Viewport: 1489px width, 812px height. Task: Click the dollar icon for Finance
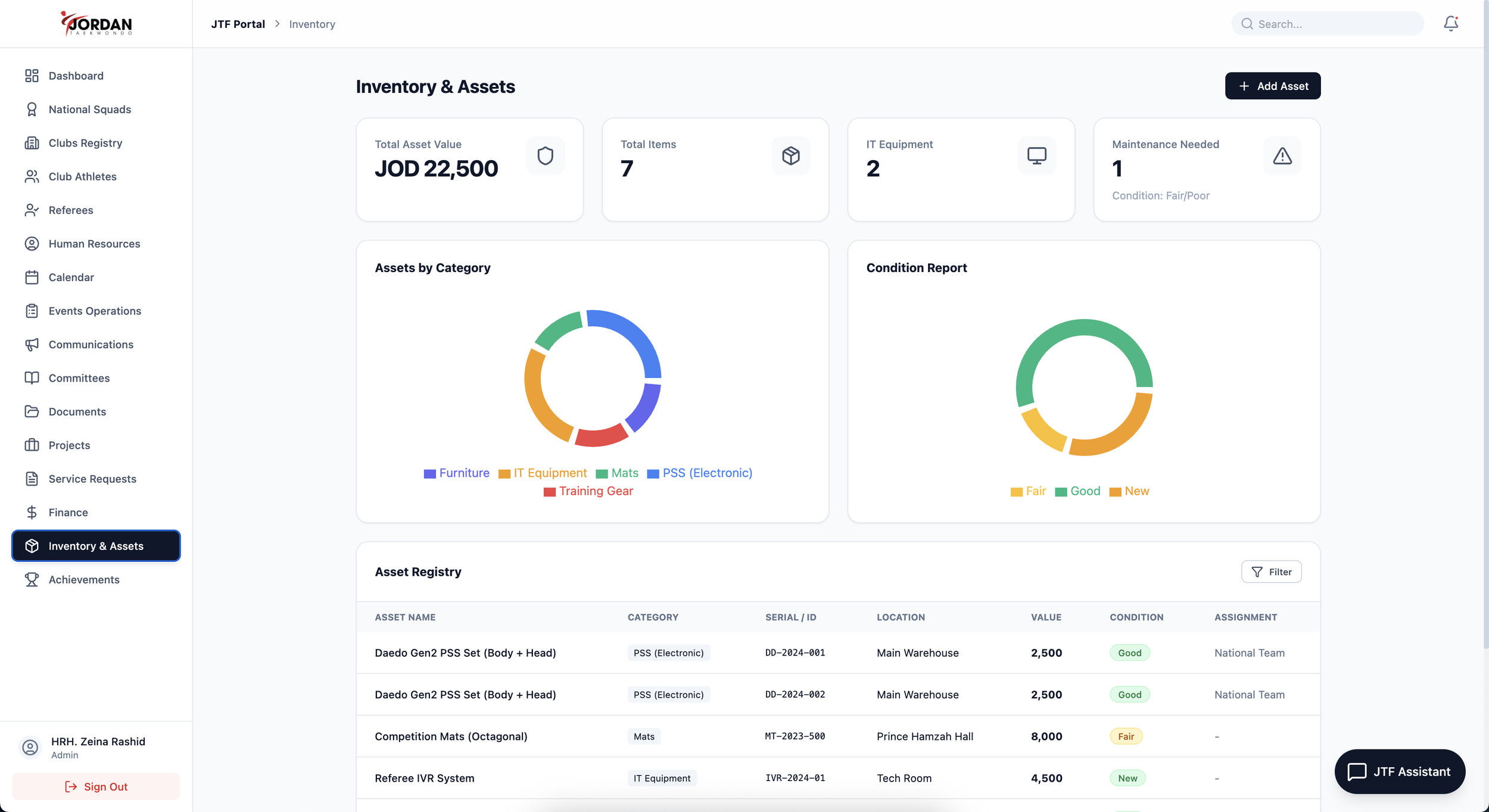pyautogui.click(x=32, y=513)
